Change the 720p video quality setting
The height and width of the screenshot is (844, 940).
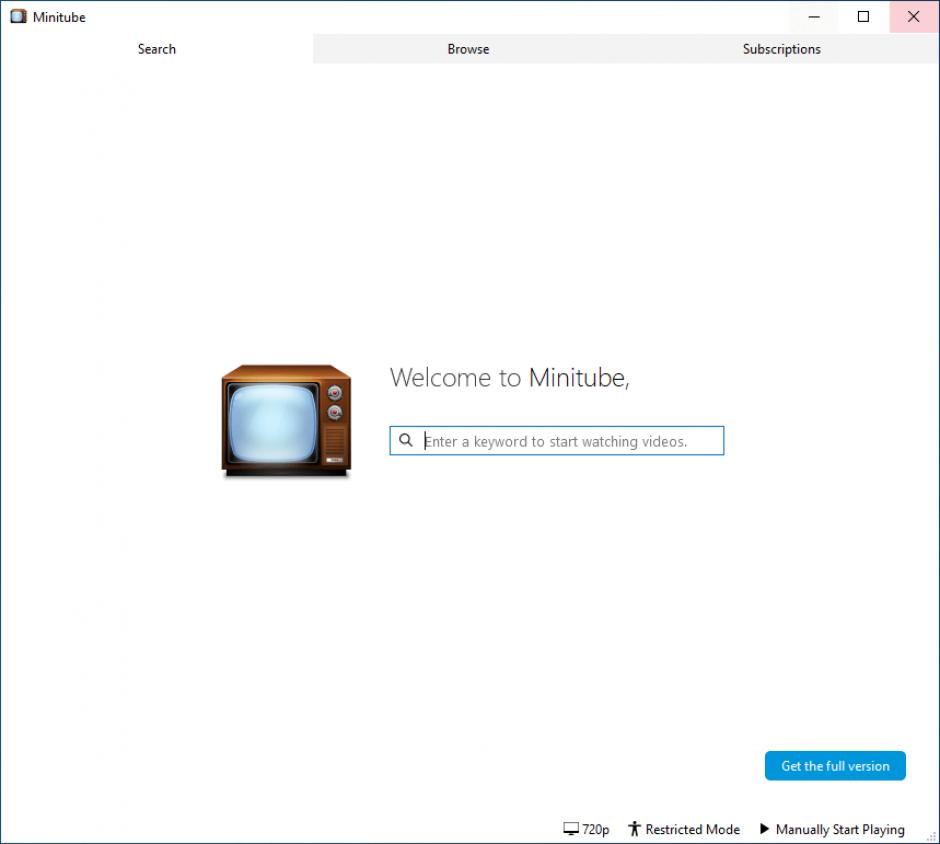[586, 829]
